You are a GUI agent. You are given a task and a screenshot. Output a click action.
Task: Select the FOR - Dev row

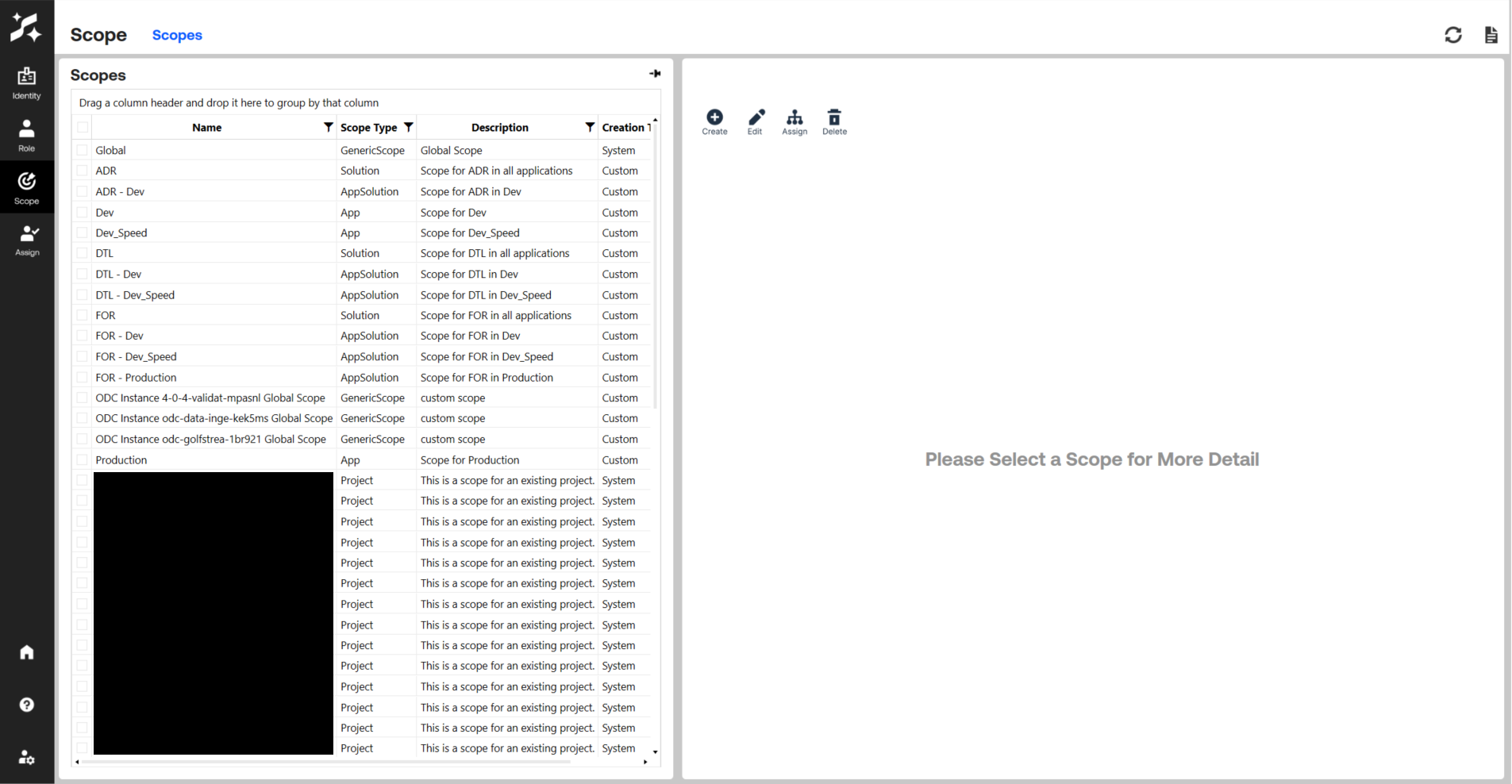click(119, 336)
